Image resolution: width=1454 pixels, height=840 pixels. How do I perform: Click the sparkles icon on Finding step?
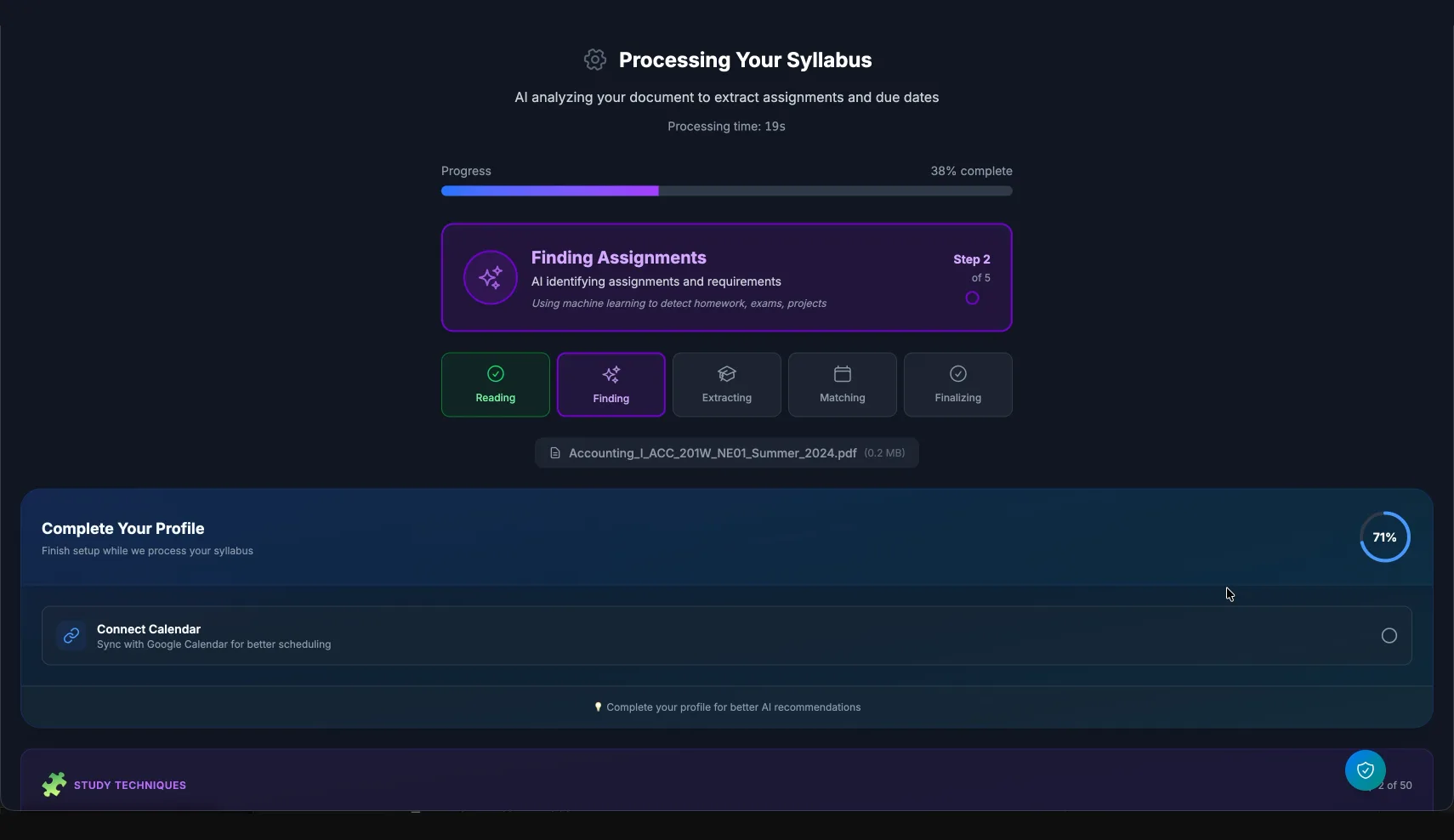click(x=611, y=374)
